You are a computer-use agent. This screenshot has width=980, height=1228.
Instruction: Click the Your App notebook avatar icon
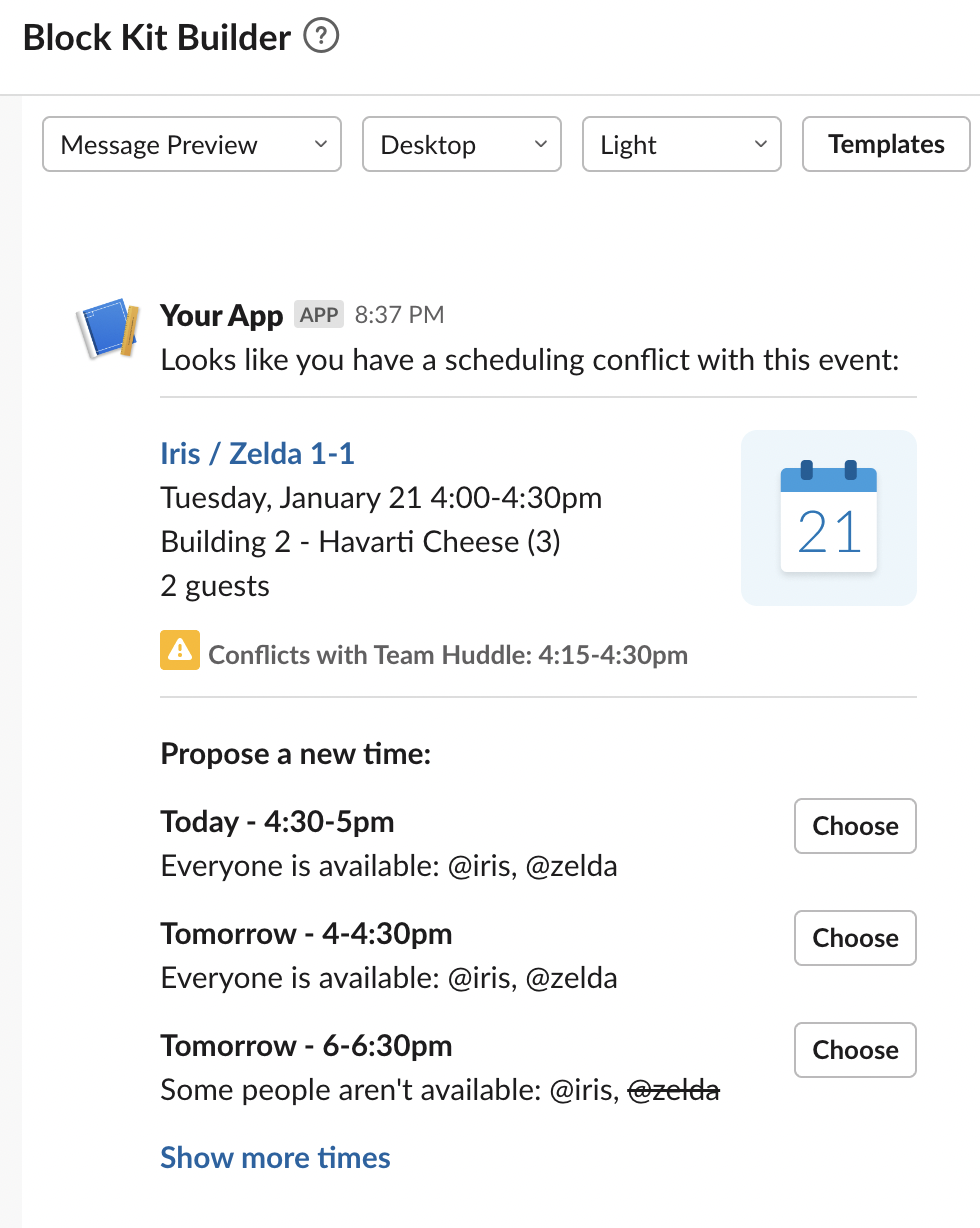click(x=108, y=327)
